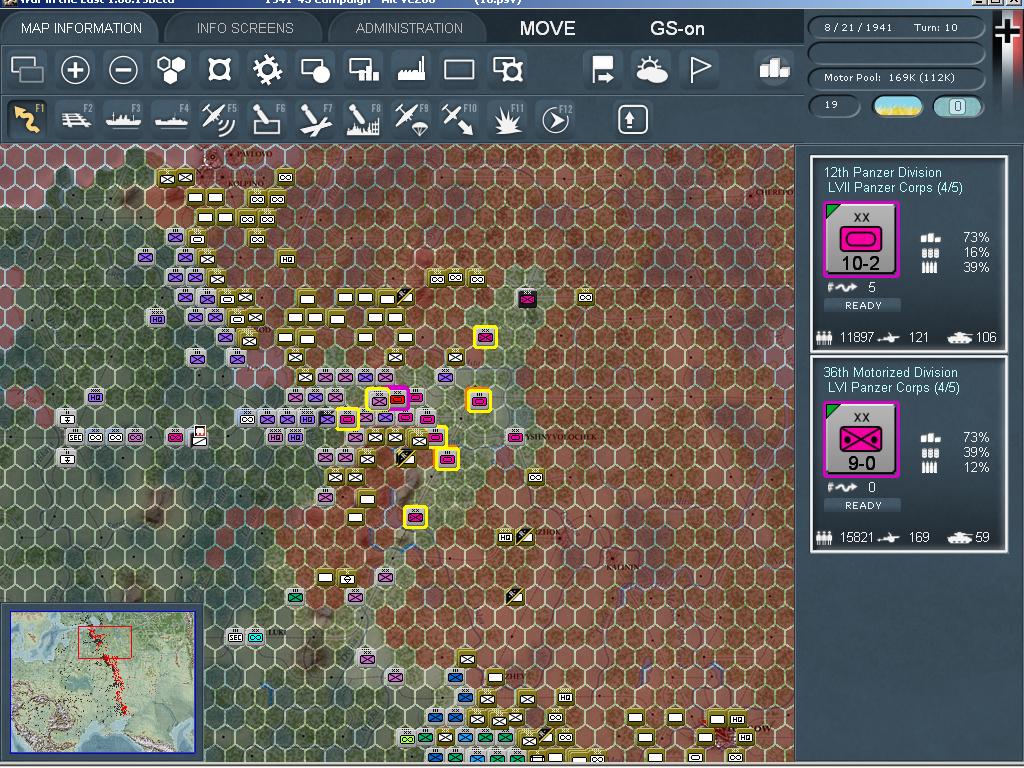
Task: Click the flag with arrow icon
Action: click(602, 70)
